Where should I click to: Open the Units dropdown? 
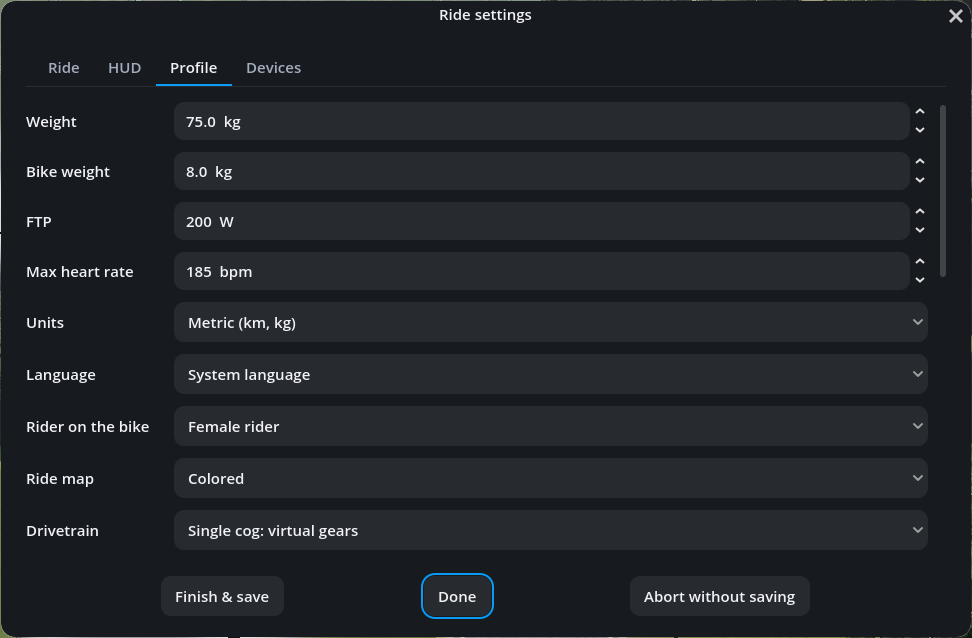550,322
